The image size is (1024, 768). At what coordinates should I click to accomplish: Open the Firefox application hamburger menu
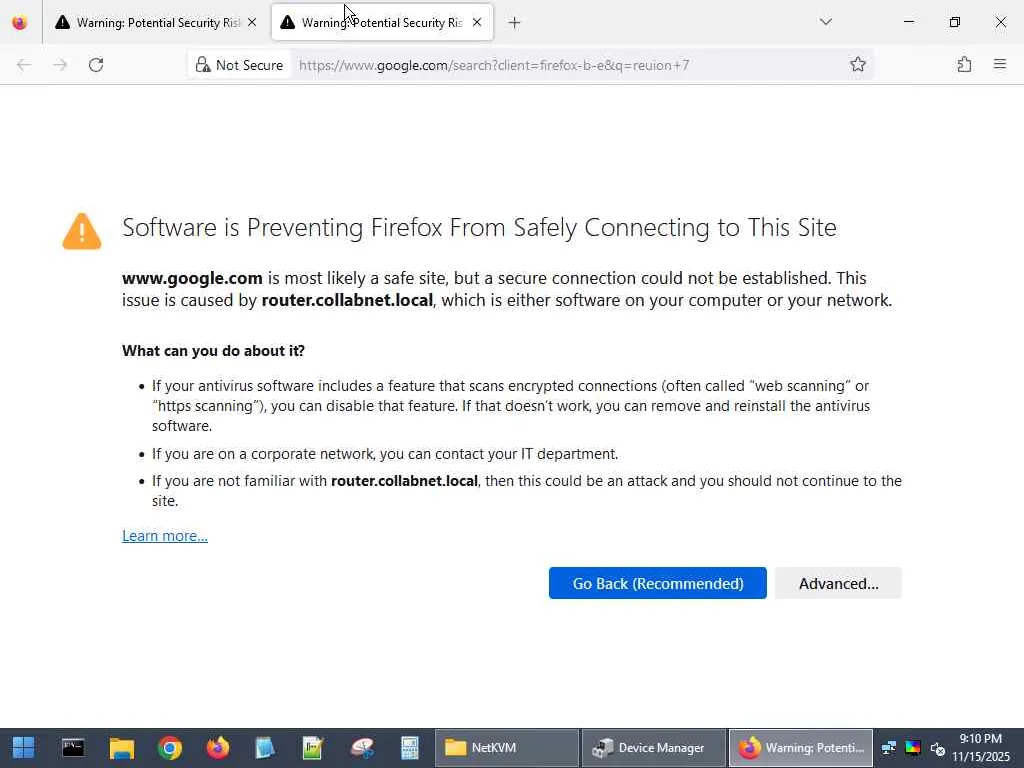click(x=999, y=65)
